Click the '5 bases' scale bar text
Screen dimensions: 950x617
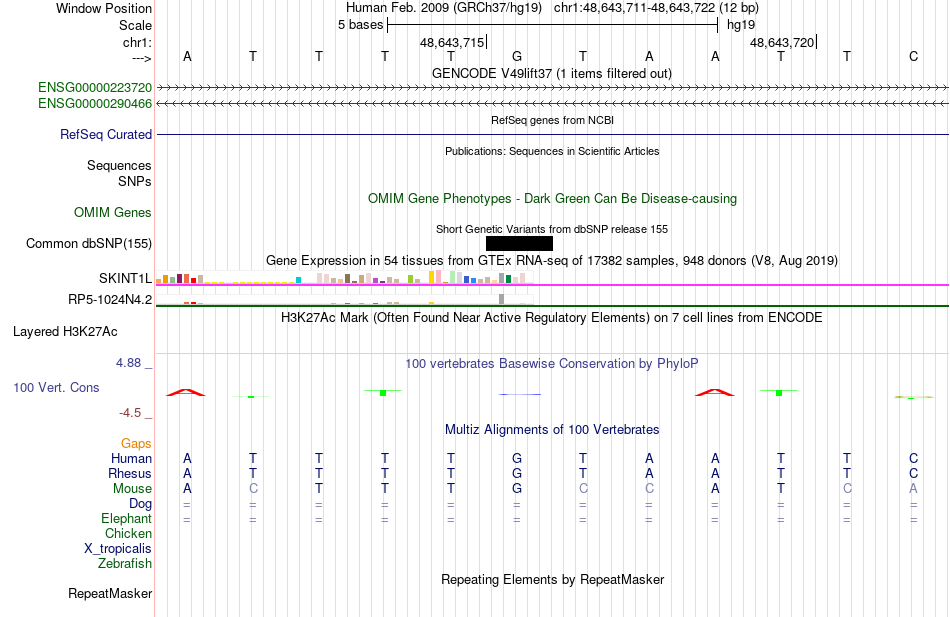tap(360, 25)
